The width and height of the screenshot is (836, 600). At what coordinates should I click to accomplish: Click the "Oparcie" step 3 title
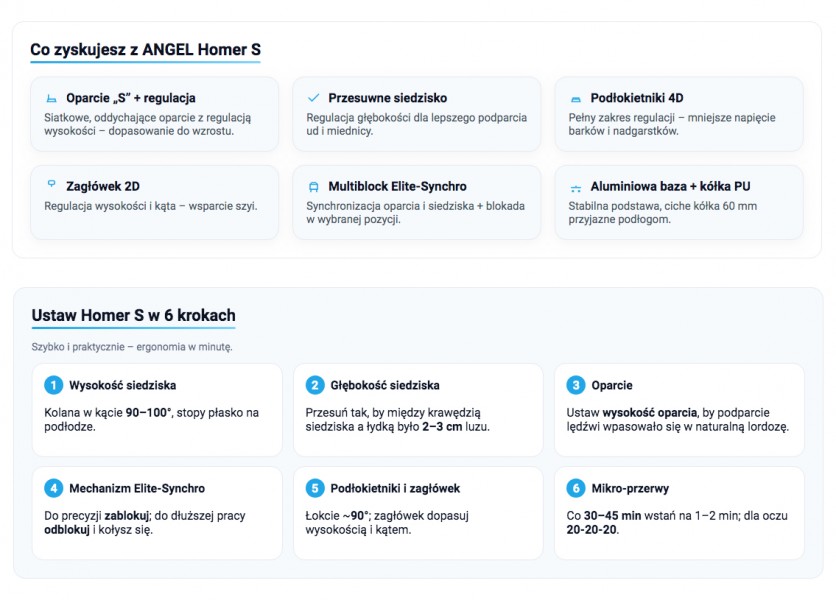(x=612, y=385)
